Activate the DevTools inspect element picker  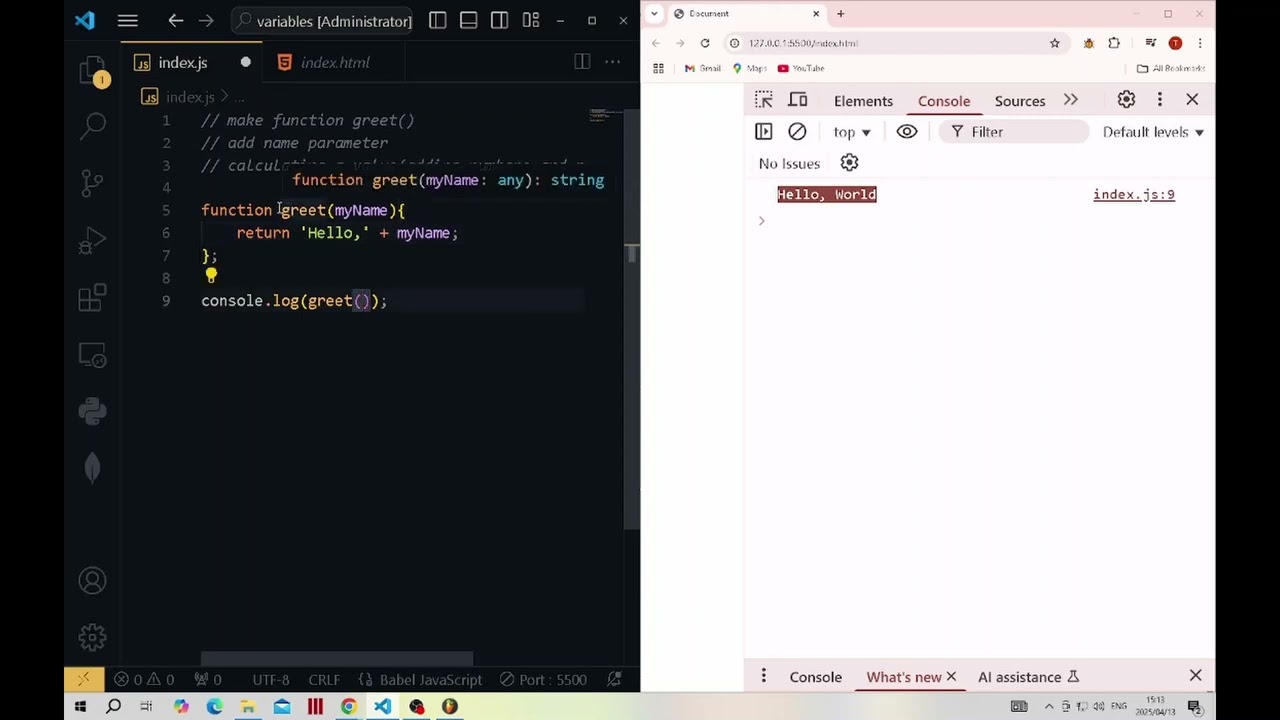764,100
